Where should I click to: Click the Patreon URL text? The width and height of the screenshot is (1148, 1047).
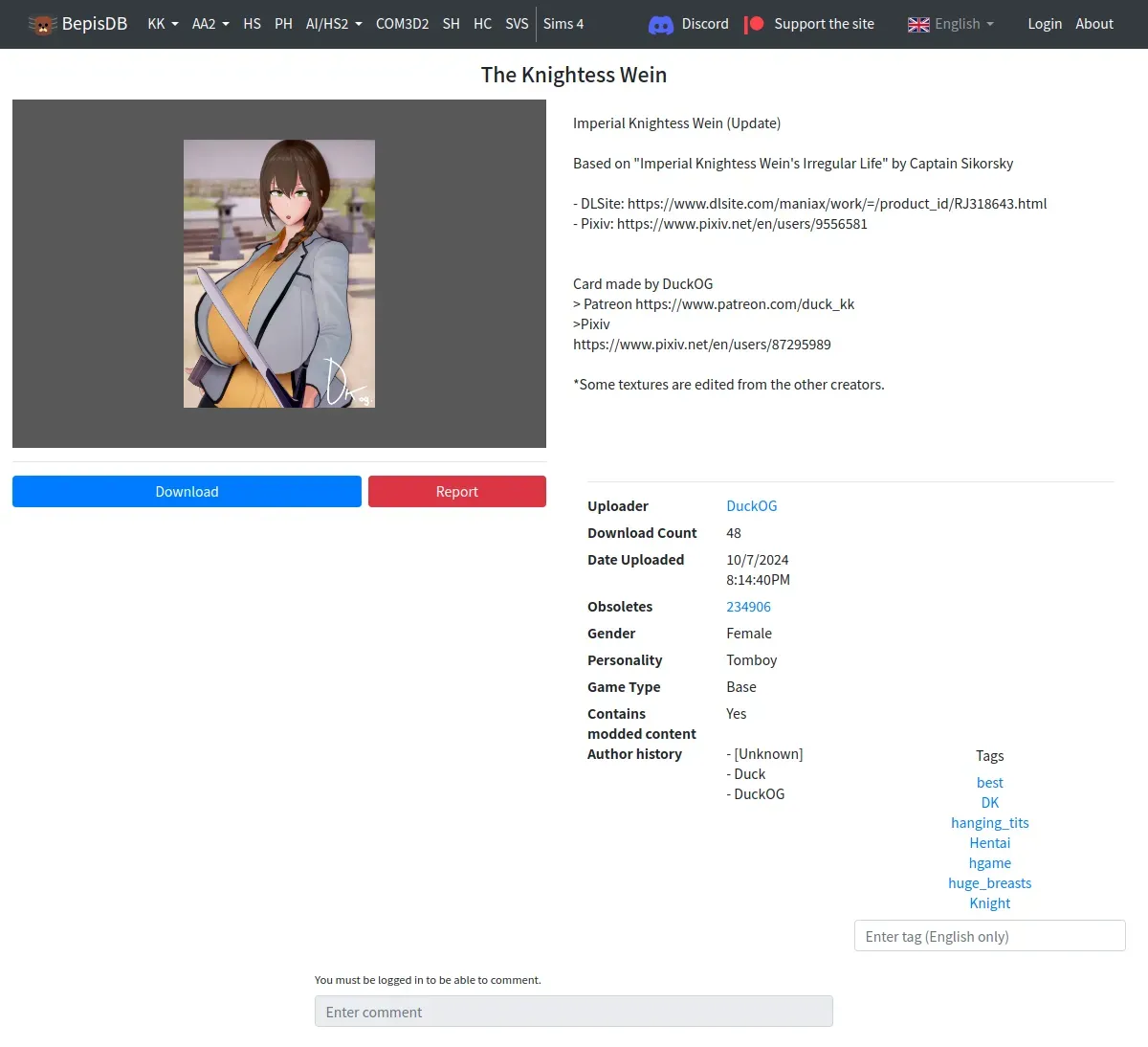point(744,304)
